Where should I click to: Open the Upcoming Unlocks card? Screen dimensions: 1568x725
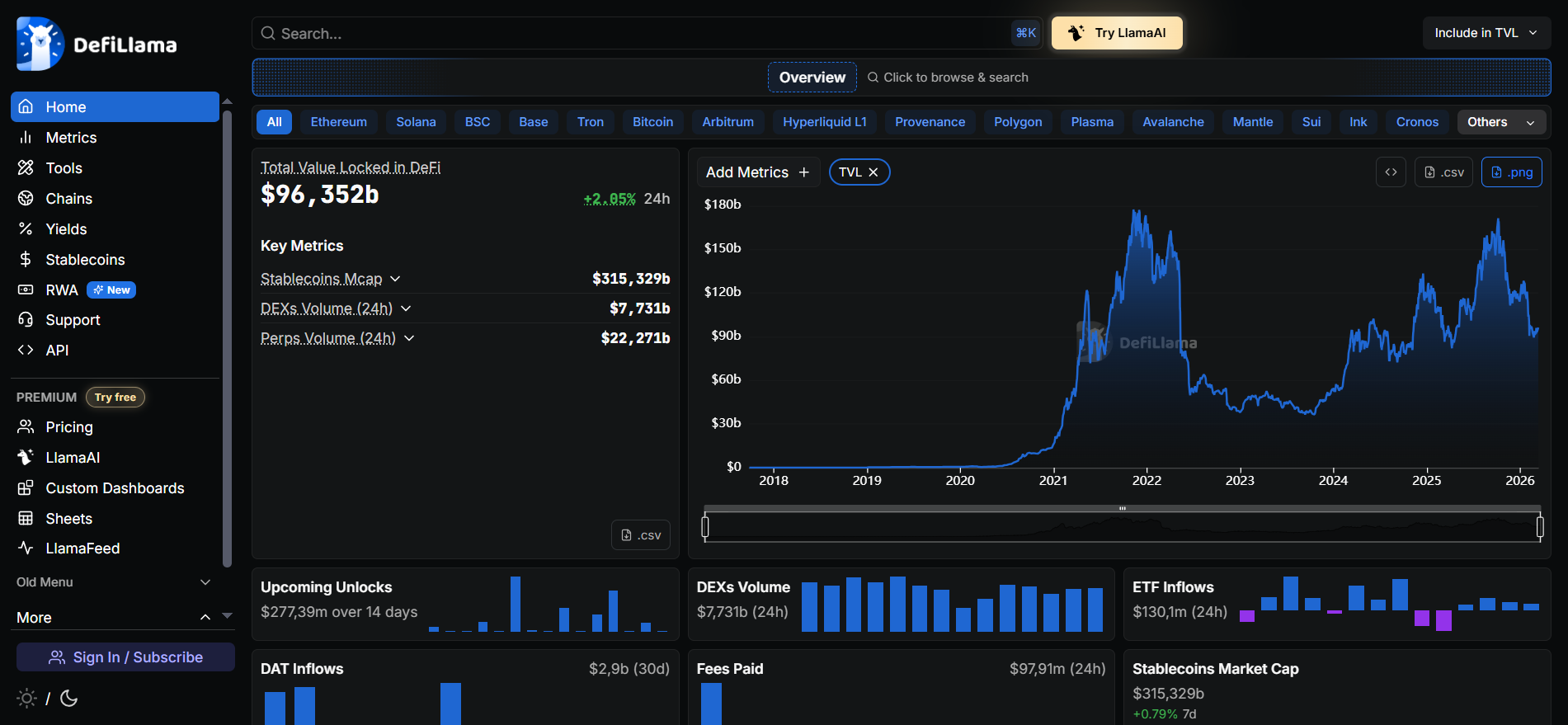pyautogui.click(x=465, y=604)
